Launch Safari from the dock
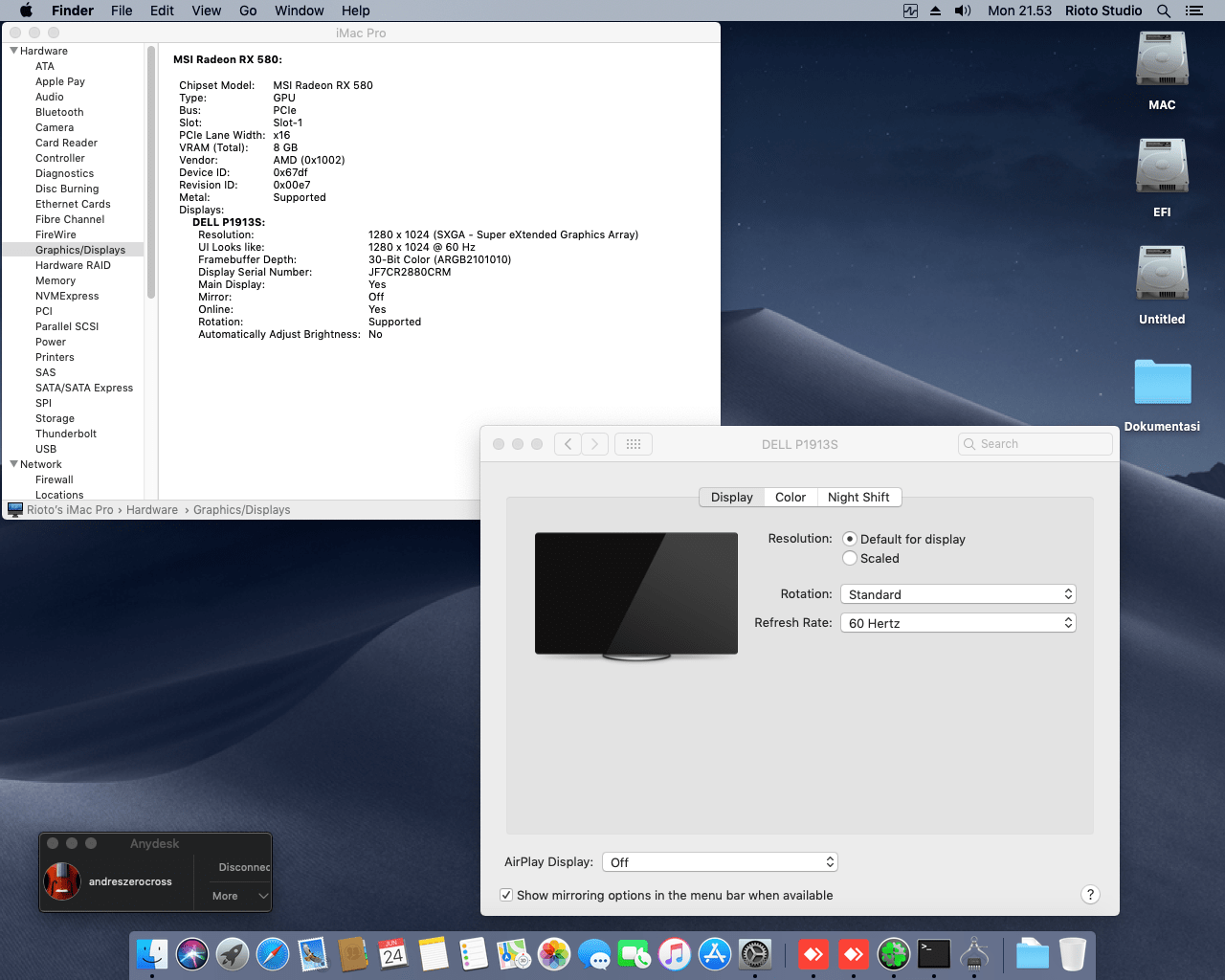Viewport: 1225px width, 980px height. [273, 954]
